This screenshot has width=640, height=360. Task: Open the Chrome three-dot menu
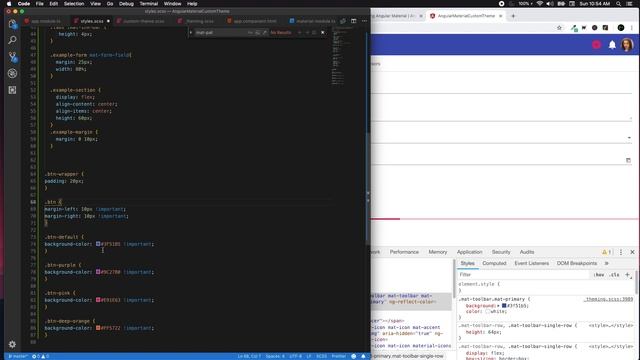pos(632,28)
